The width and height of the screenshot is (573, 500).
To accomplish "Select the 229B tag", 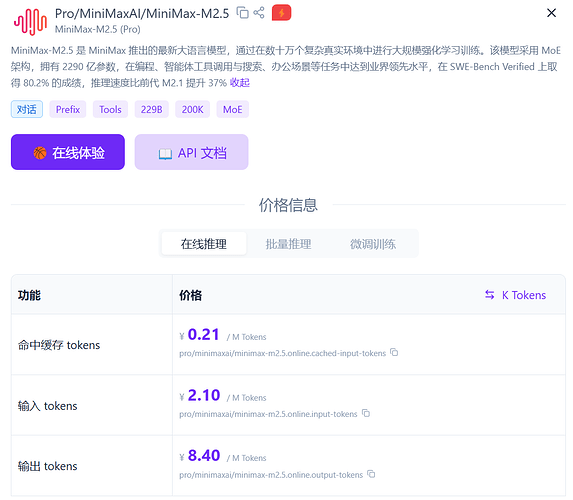I will coord(152,109).
